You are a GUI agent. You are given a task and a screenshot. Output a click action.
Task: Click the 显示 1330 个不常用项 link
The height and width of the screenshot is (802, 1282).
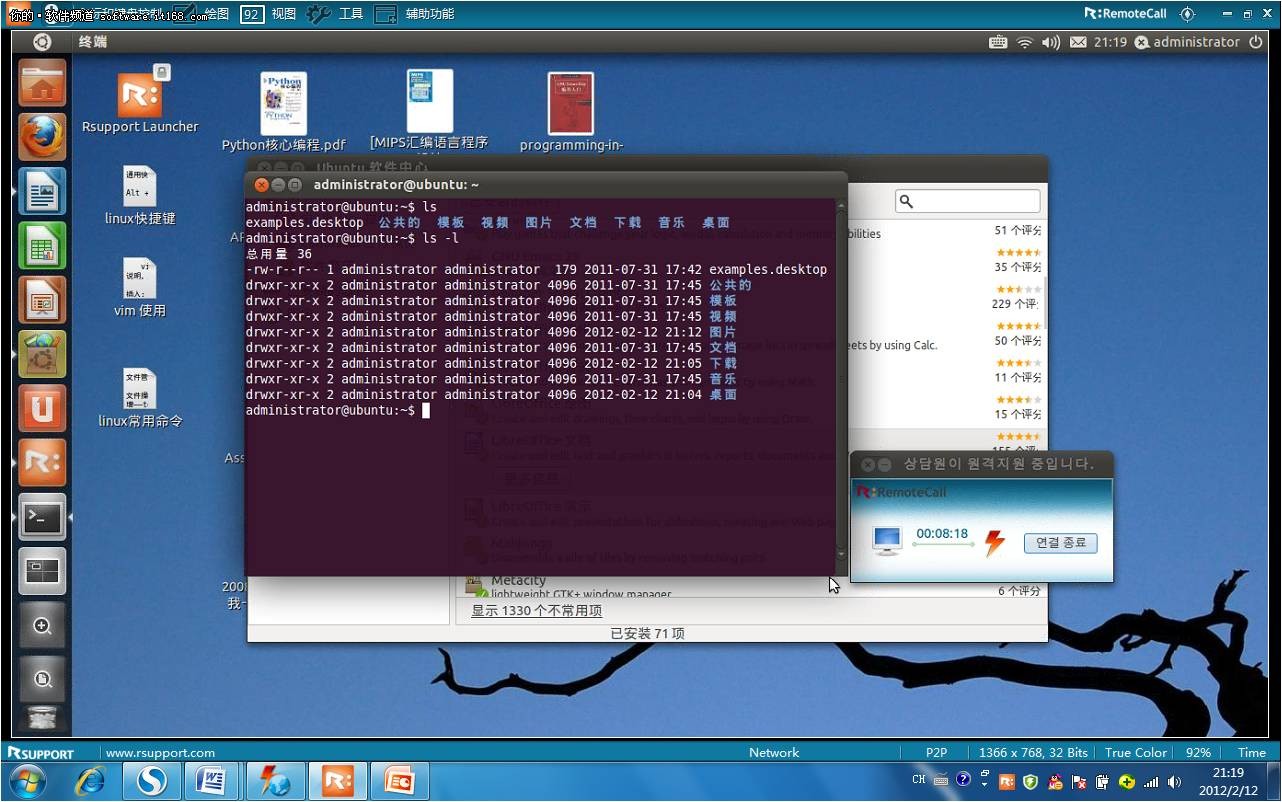click(x=537, y=610)
